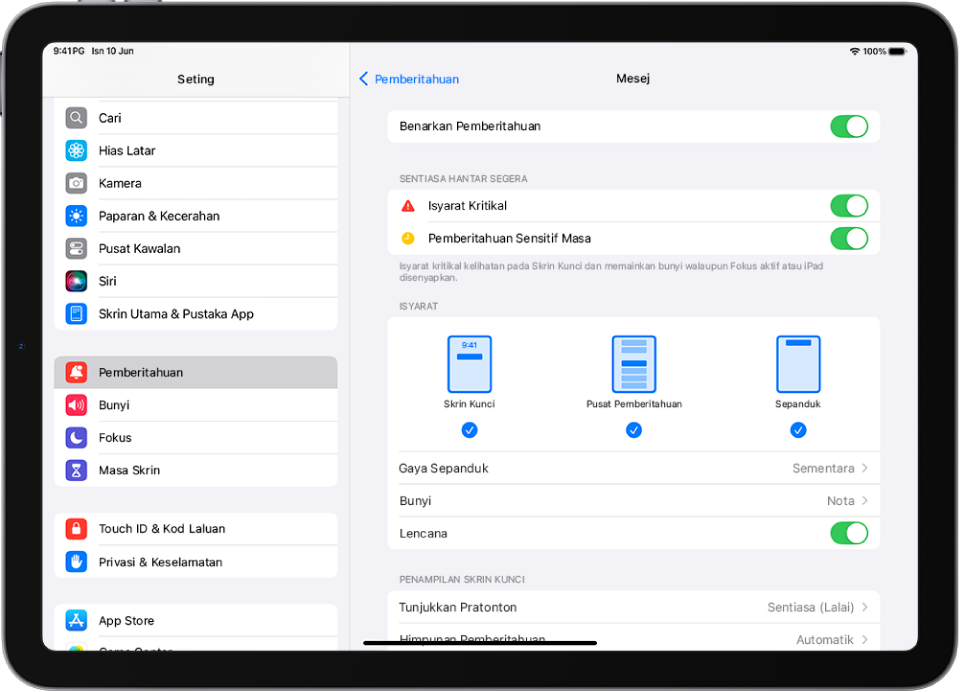Open Paparan & Kecerahan settings
Image resolution: width=960 pixels, height=692 pixels.
pyautogui.click(x=196, y=216)
